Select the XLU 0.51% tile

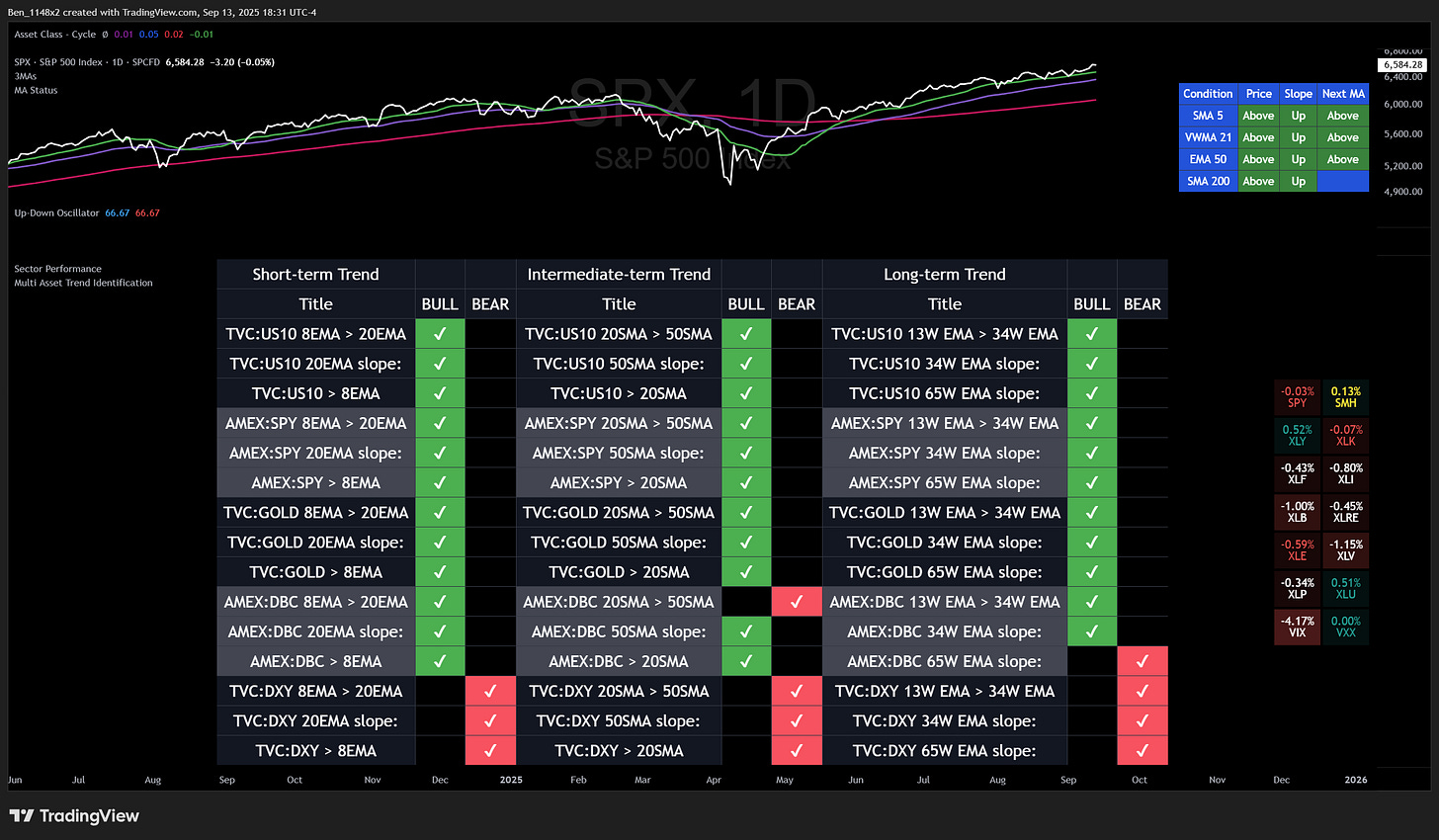click(x=1345, y=589)
